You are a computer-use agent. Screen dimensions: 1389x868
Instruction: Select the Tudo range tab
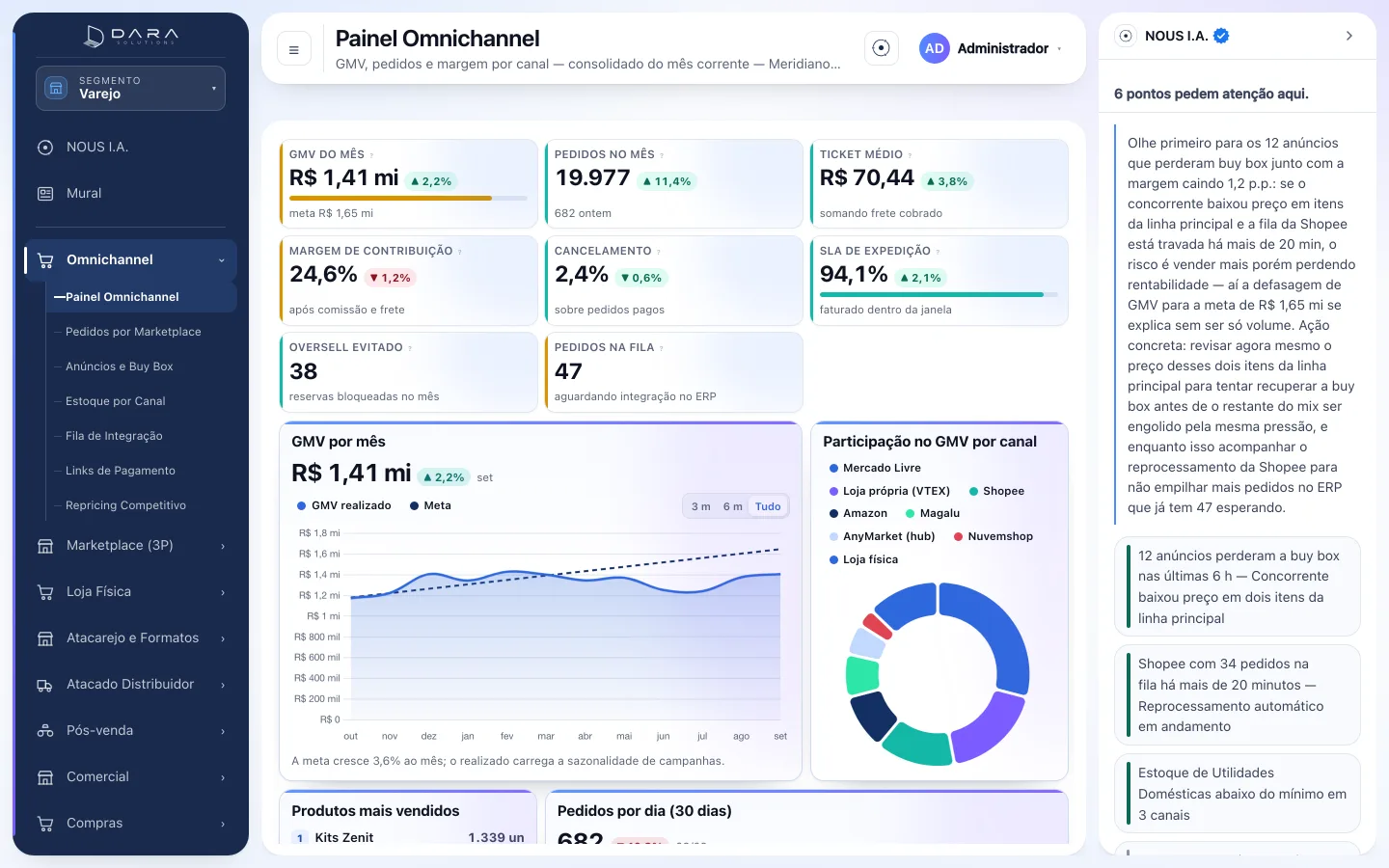point(768,506)
